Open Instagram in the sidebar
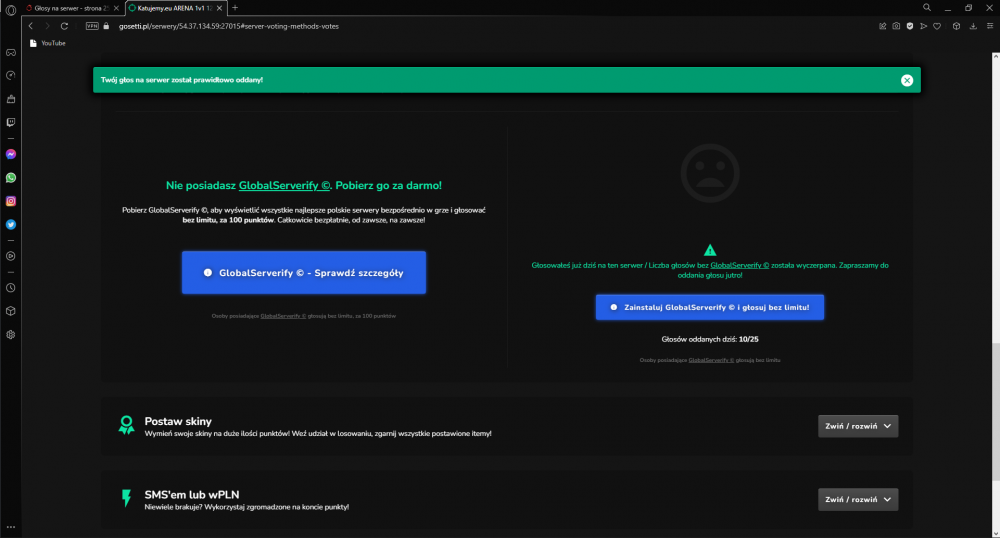This screenshot has width=1000, height=538. [11, 201]
